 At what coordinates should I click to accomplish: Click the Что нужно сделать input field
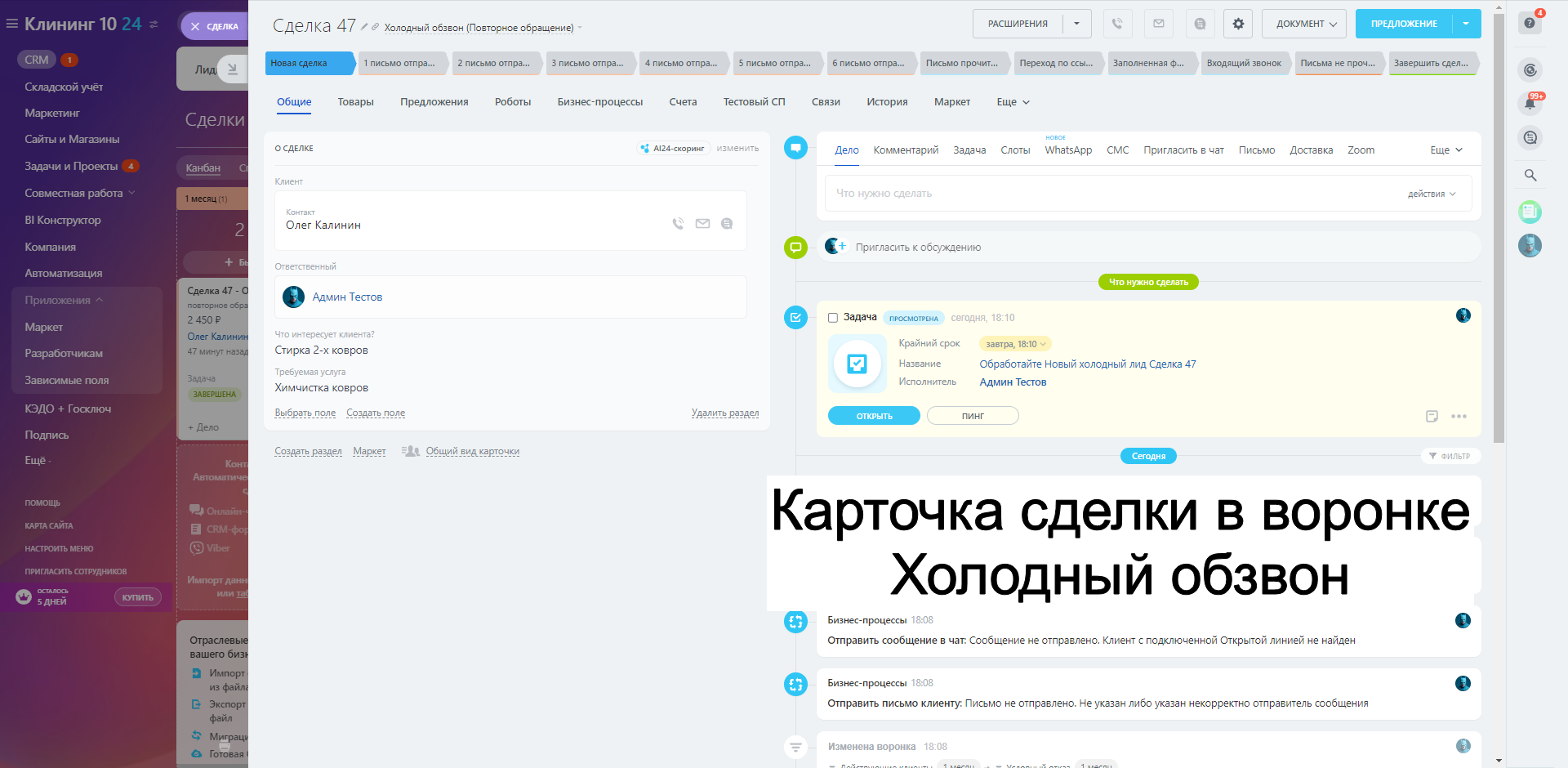(1111, 194)
